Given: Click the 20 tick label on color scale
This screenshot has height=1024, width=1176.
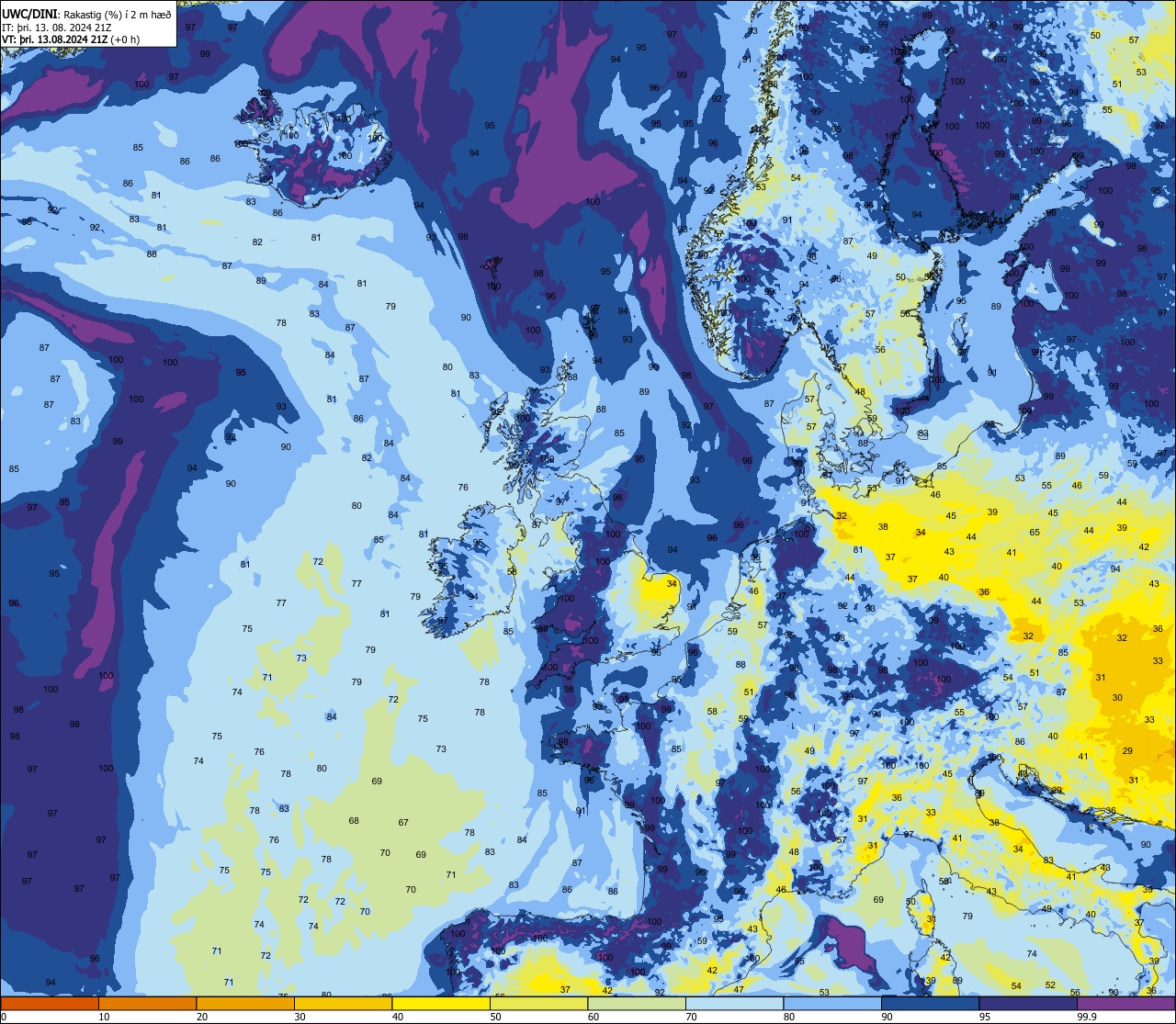Looking at the screenshot, I should [x=202, y=1017].
